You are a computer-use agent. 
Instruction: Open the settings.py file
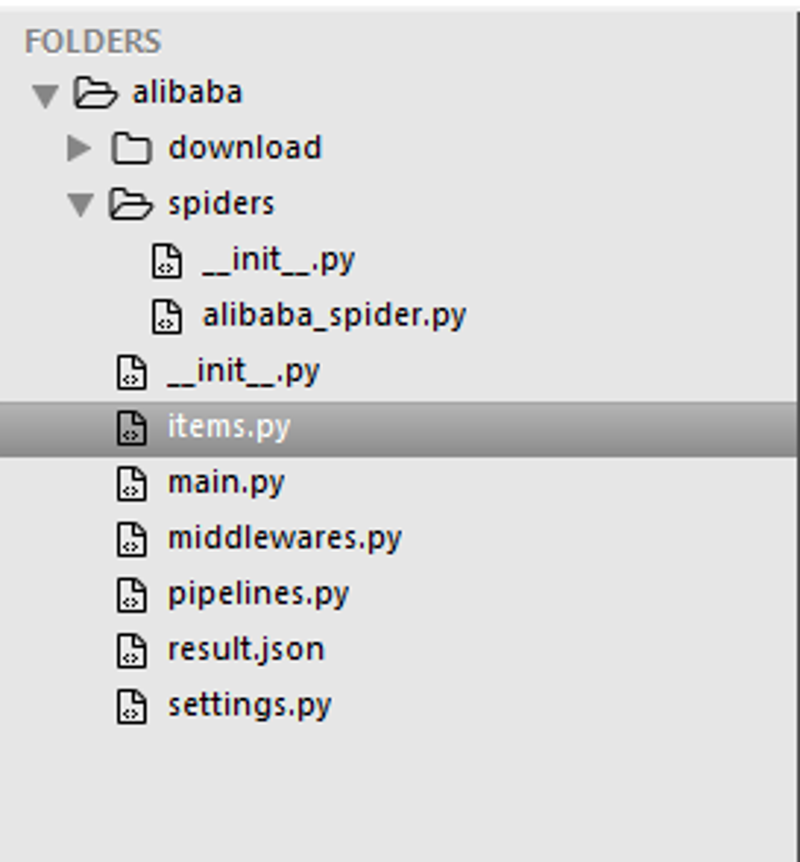[x=250, y=705]
